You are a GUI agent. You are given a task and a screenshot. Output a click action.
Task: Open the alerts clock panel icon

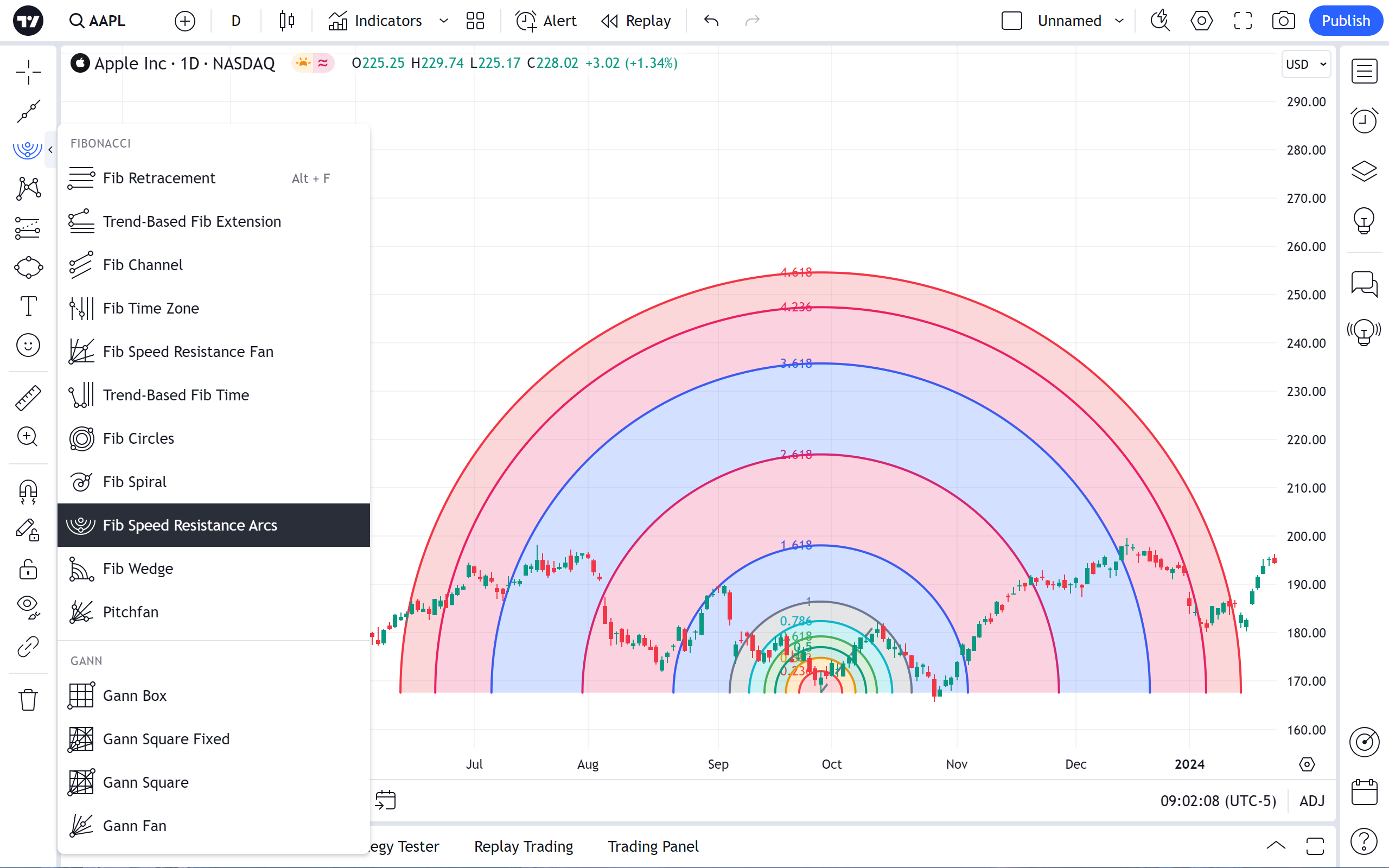(1363, 120)
